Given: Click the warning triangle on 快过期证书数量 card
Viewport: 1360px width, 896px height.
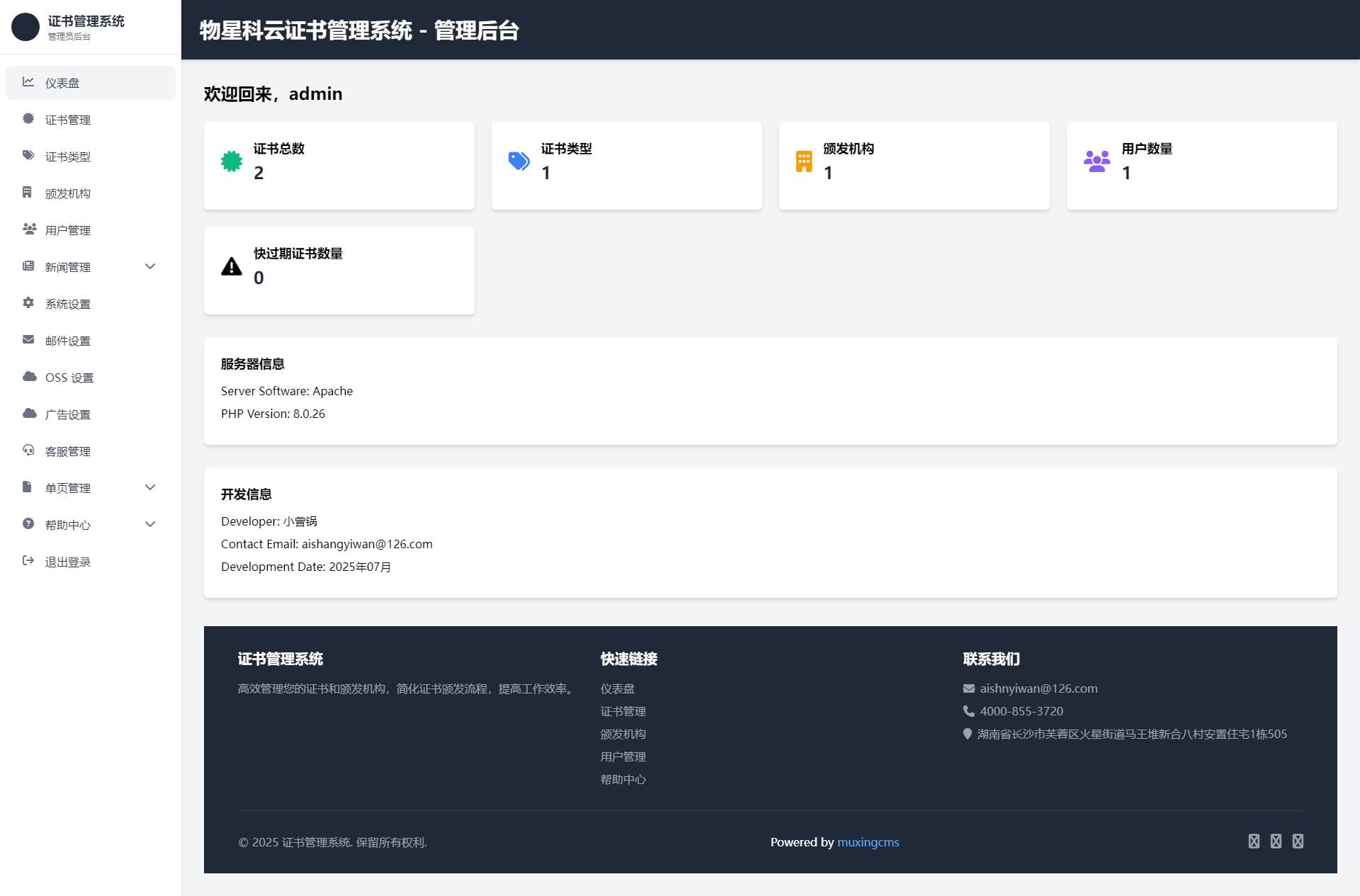Looking at the screenshot, I should point(232,266).
